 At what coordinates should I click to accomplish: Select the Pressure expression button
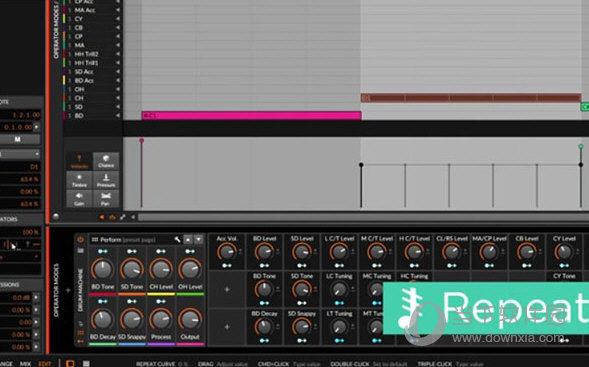click(106, 180)
